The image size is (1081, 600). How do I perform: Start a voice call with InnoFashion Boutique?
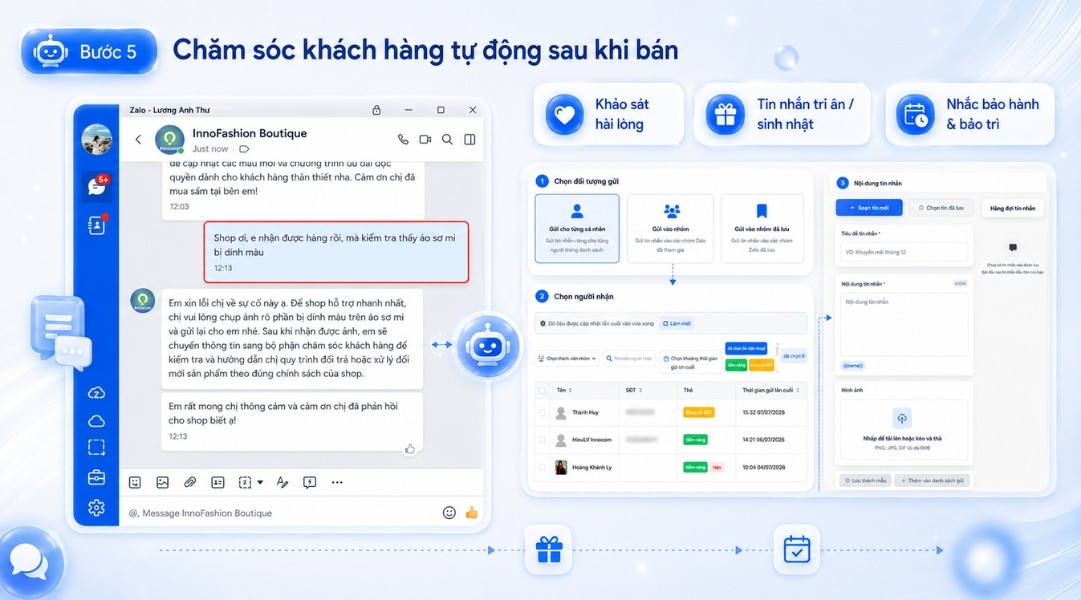click(x=403, y=139)
